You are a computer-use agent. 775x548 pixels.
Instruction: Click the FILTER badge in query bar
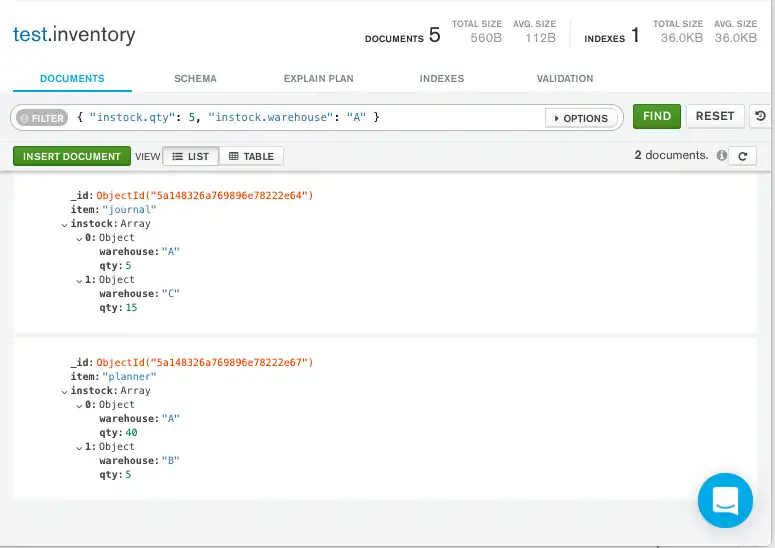pyautogui.click(x=41, y=118)
